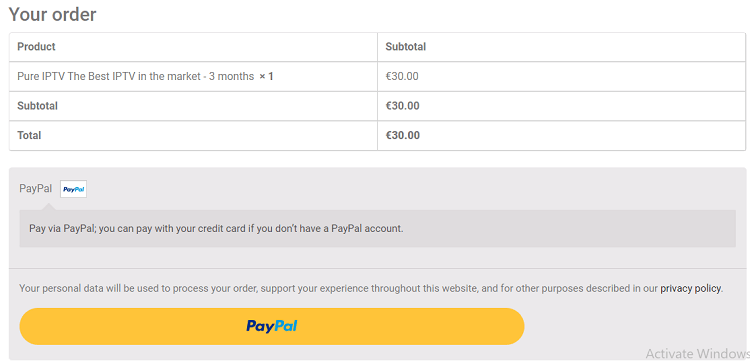Click the yellow PayPal checkout button
The width and height of the screenshot is (750, 363).
click(272, 326)
